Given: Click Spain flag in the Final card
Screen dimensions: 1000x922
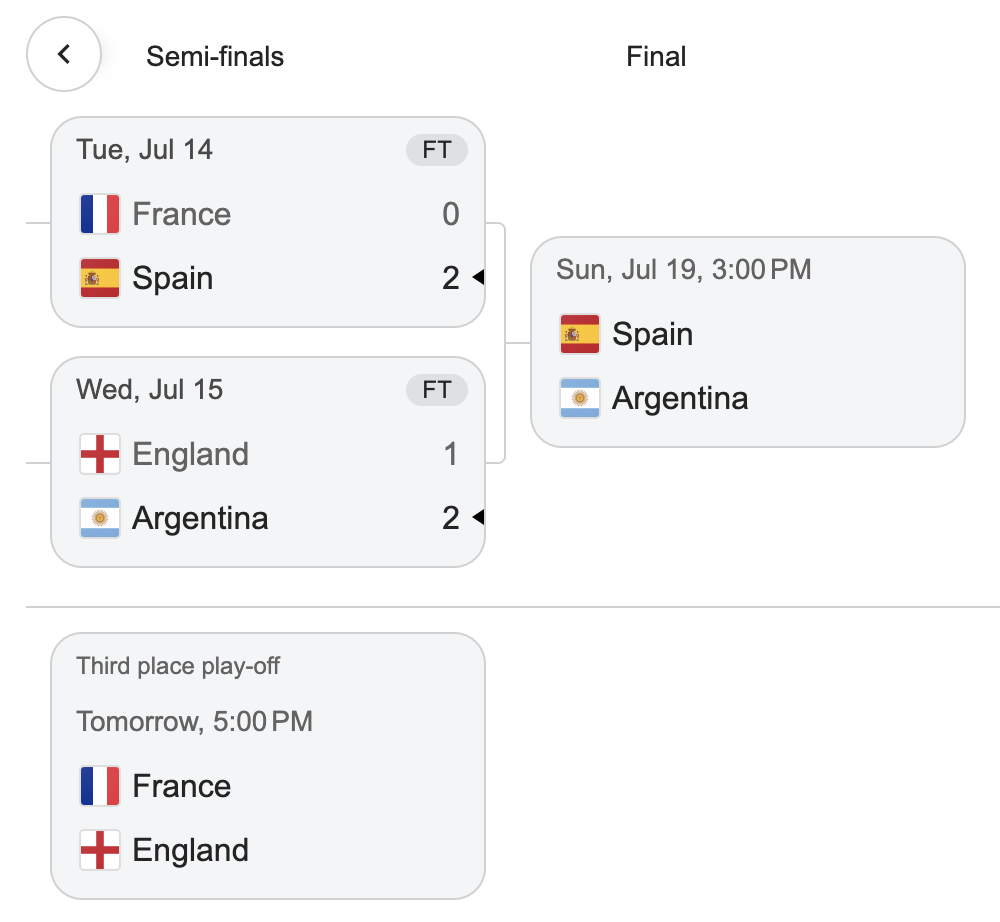Looking at the screenshot, I should point(580,334).
